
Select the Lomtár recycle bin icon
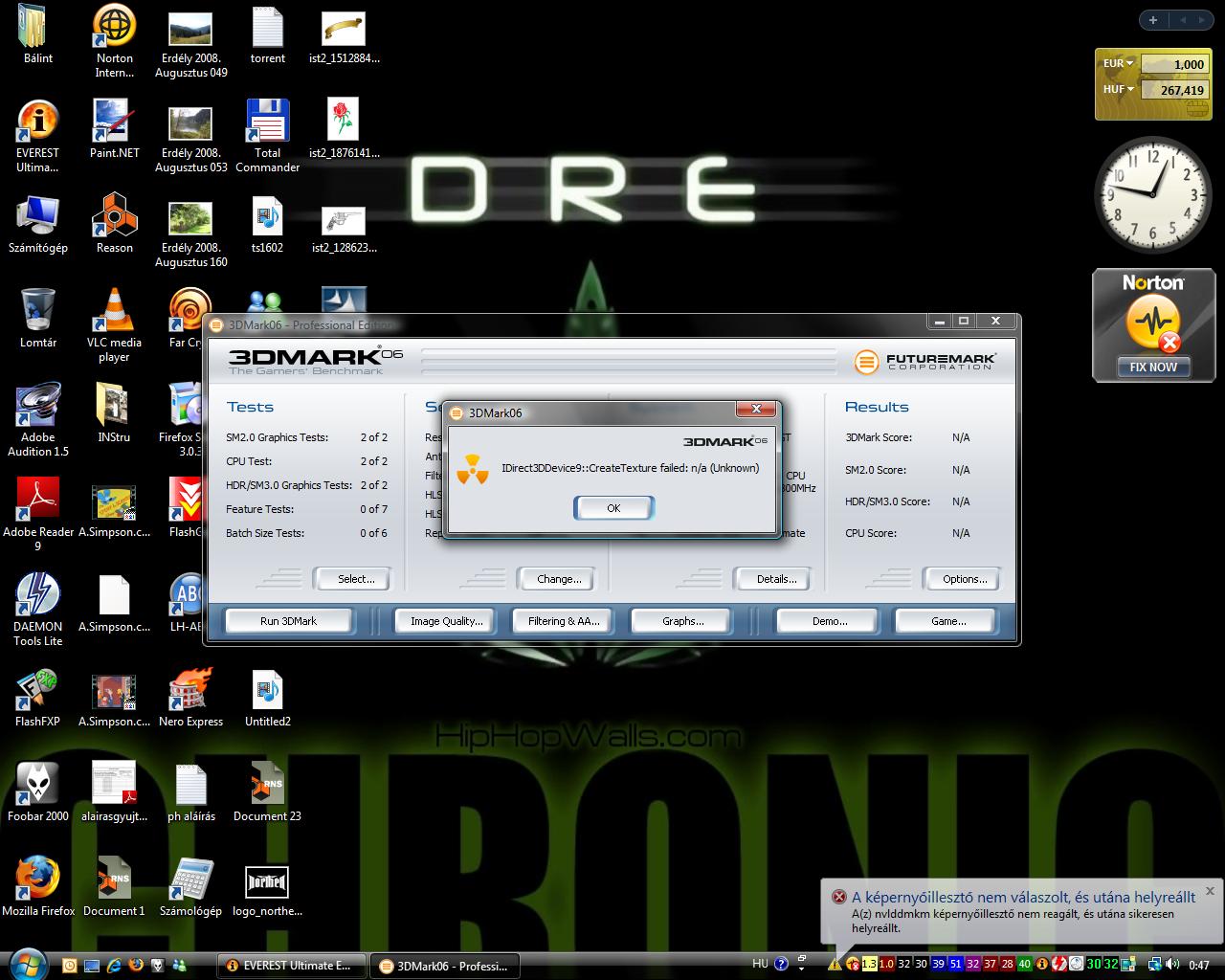pos(38,320)
